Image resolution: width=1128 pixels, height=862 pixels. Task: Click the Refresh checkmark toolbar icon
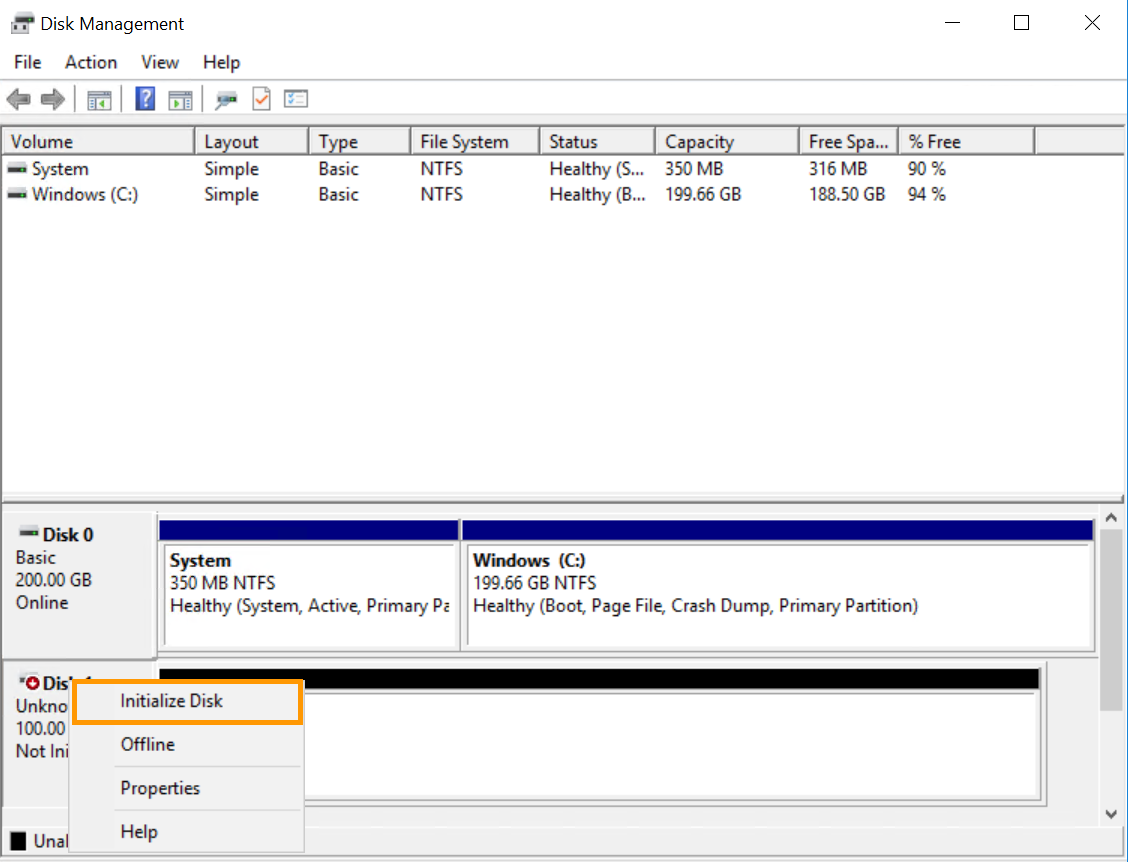pyautogui.click(x=261, y=98)
